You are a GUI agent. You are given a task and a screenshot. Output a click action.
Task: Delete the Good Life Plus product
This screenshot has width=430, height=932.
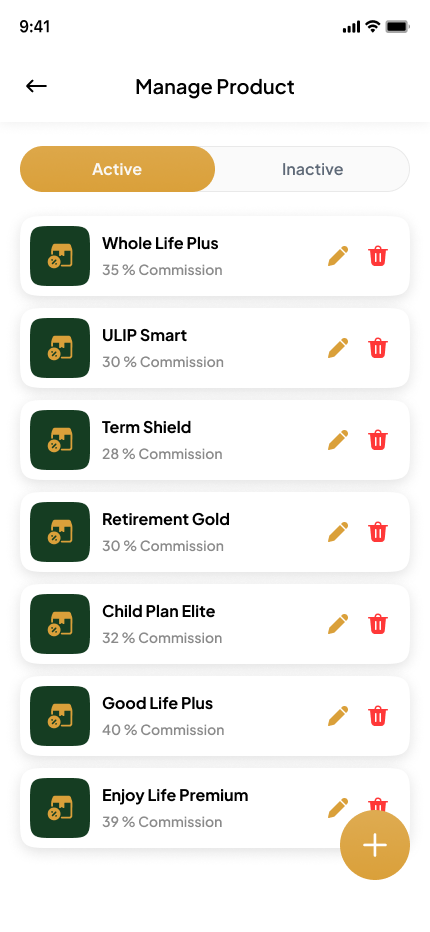tap(378, 716)
